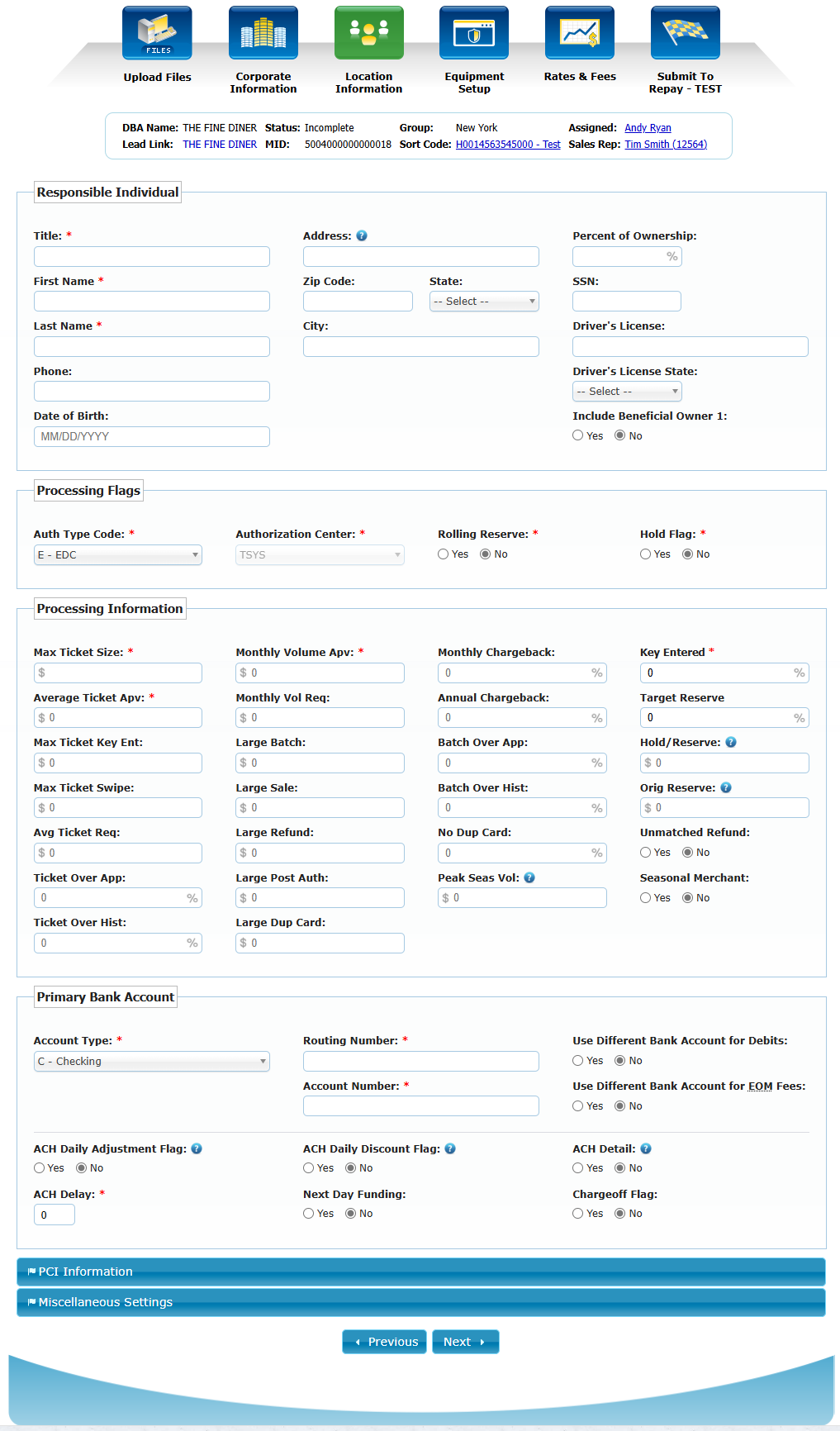Focus the Date of Birth field
The height and width of the screenshot is (1431, 840).
[x=152, y=436]
